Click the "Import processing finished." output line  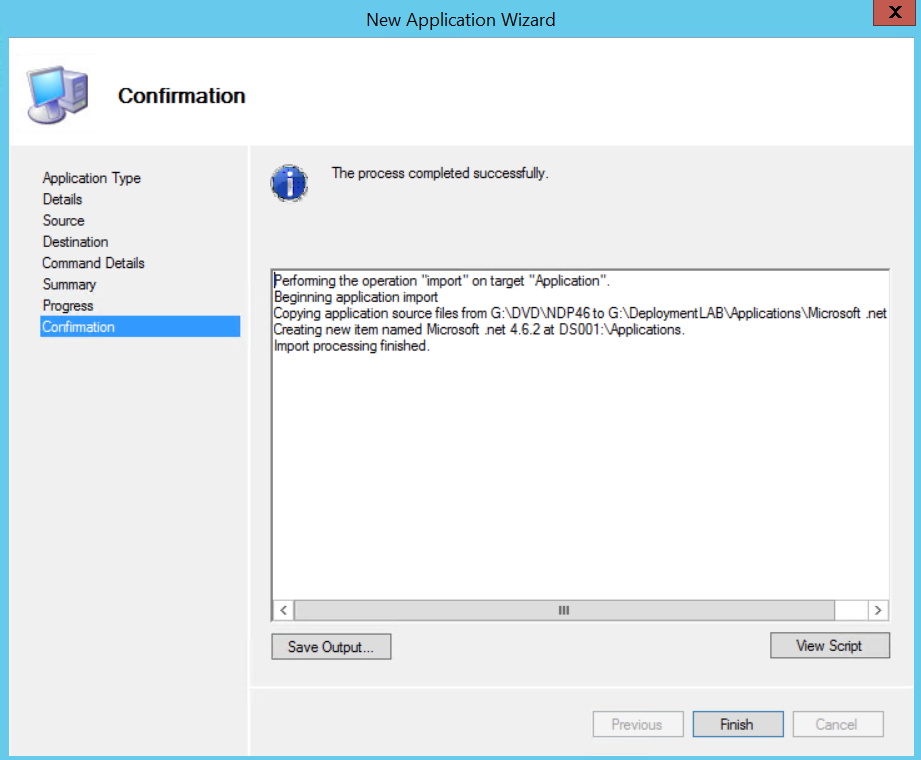tap(351, 346)
